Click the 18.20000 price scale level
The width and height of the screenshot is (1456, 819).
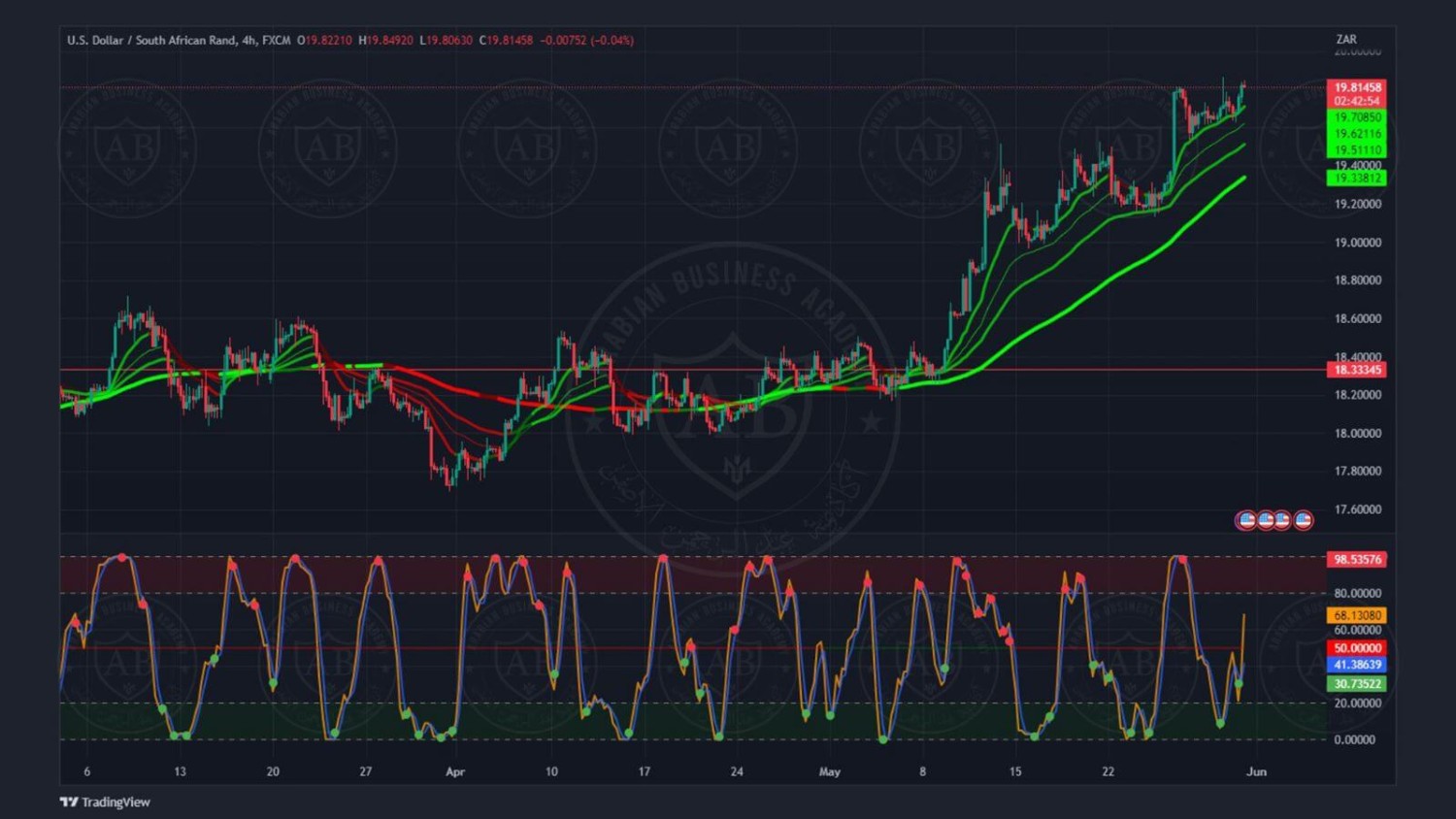pyautogui.click(x=1357, y=395)
